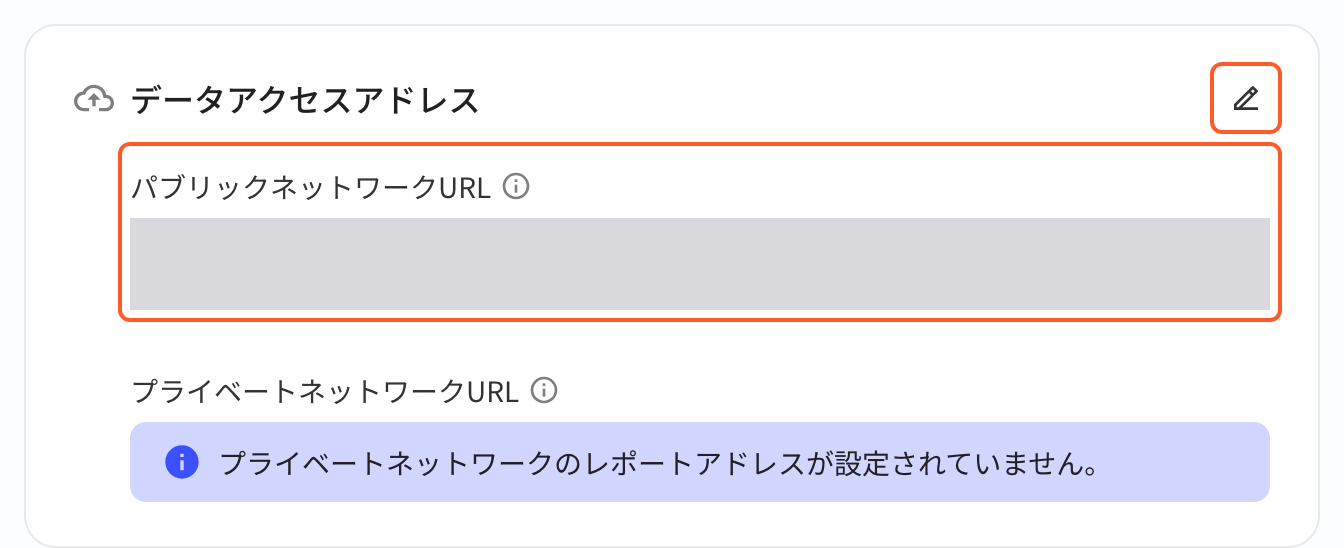Click the プライベートネットワークURL label
The height and width of the screenshot is (548, 1344).
point(326,390)
